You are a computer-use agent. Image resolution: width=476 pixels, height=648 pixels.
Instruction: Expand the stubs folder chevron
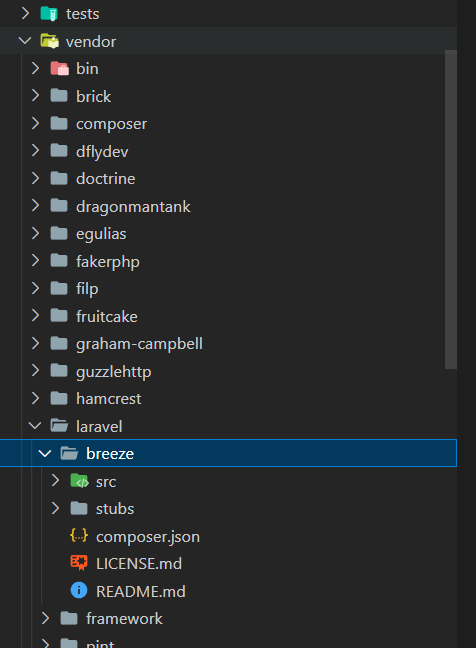pos(55,508)
